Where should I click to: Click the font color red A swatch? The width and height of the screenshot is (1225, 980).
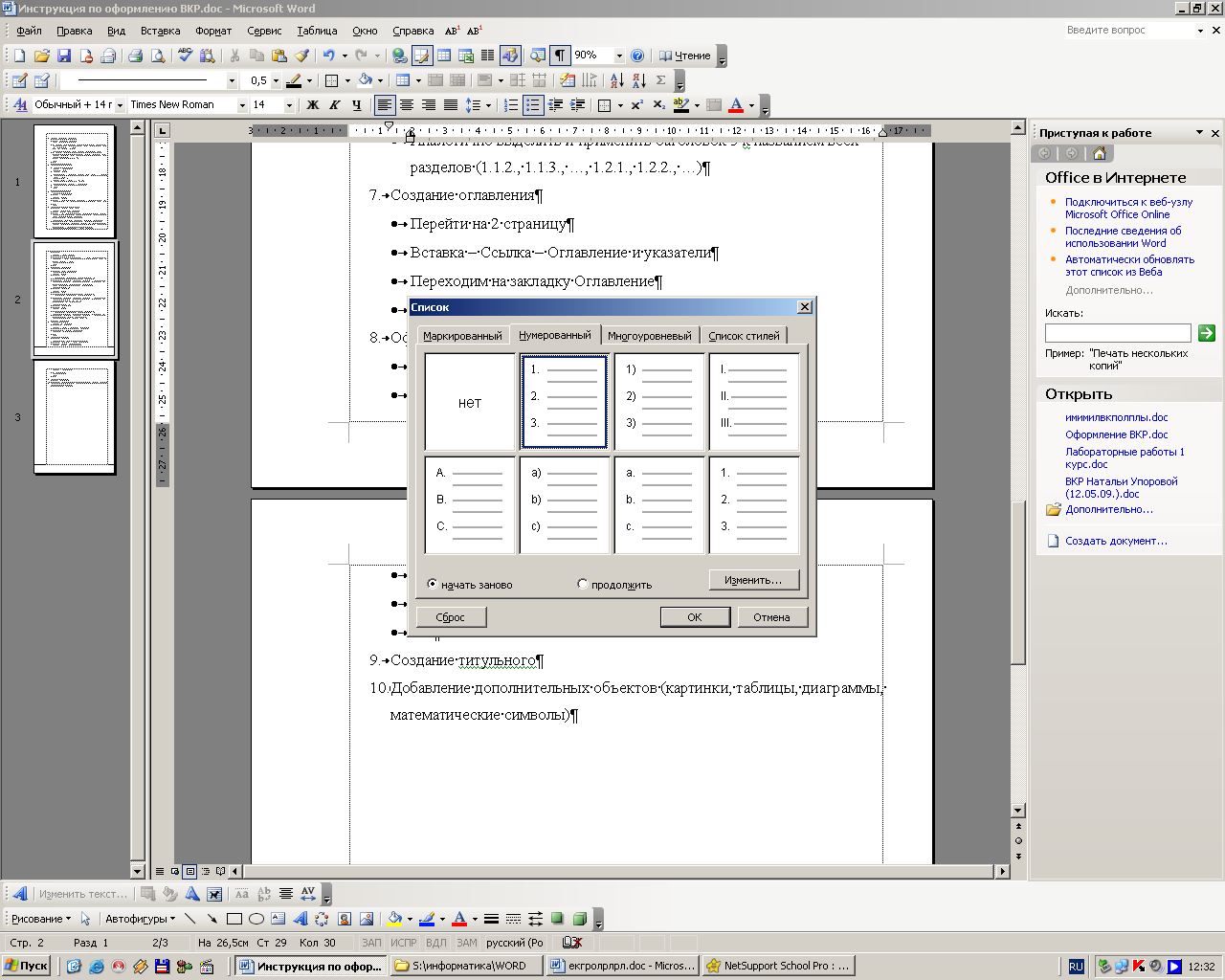click(x=736, y=105)
